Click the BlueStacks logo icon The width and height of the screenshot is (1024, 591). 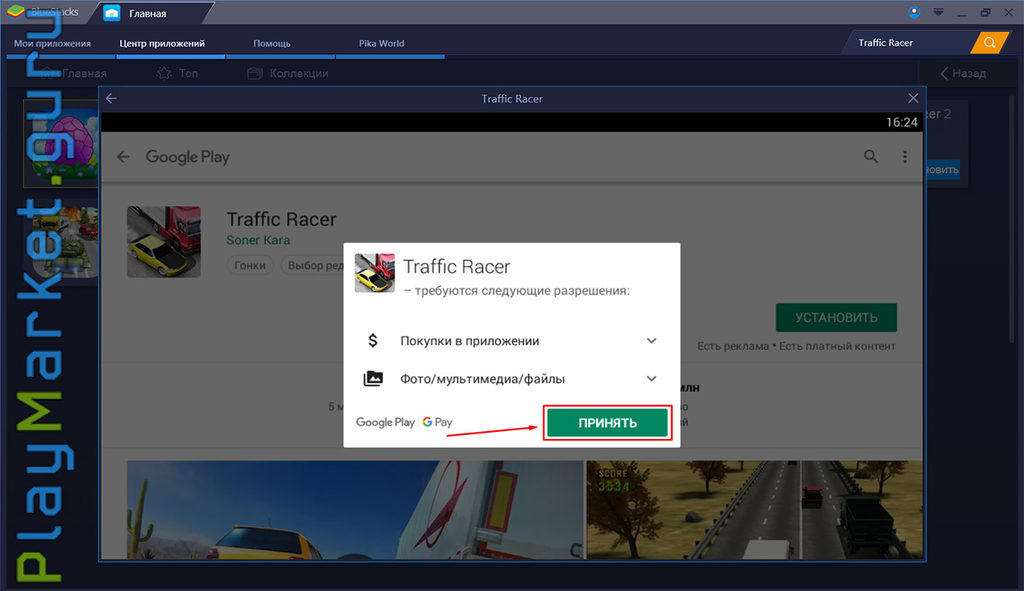[x=16, y=11]
